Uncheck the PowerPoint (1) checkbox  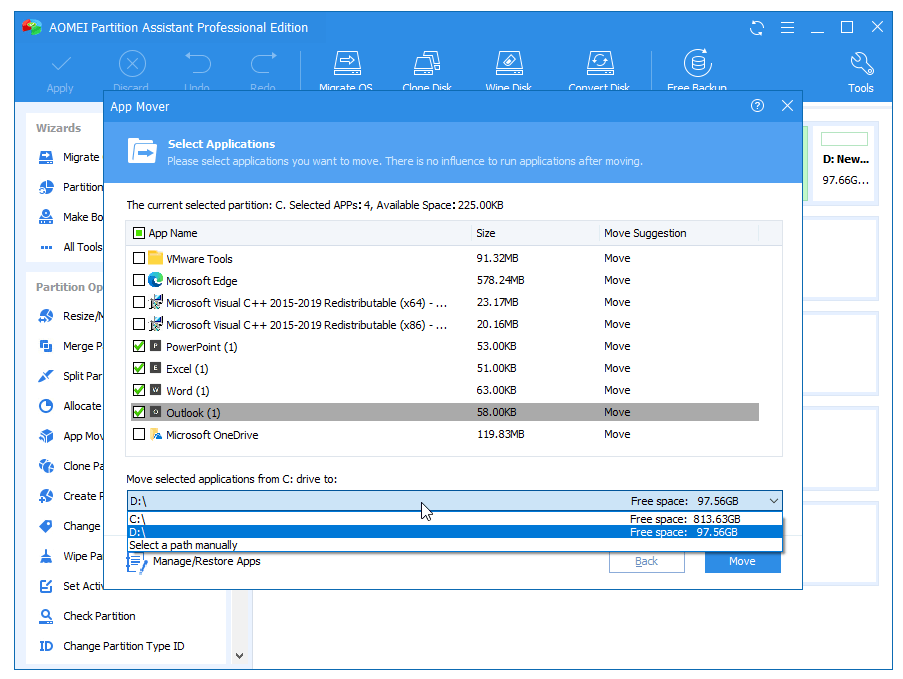(139, 347)
